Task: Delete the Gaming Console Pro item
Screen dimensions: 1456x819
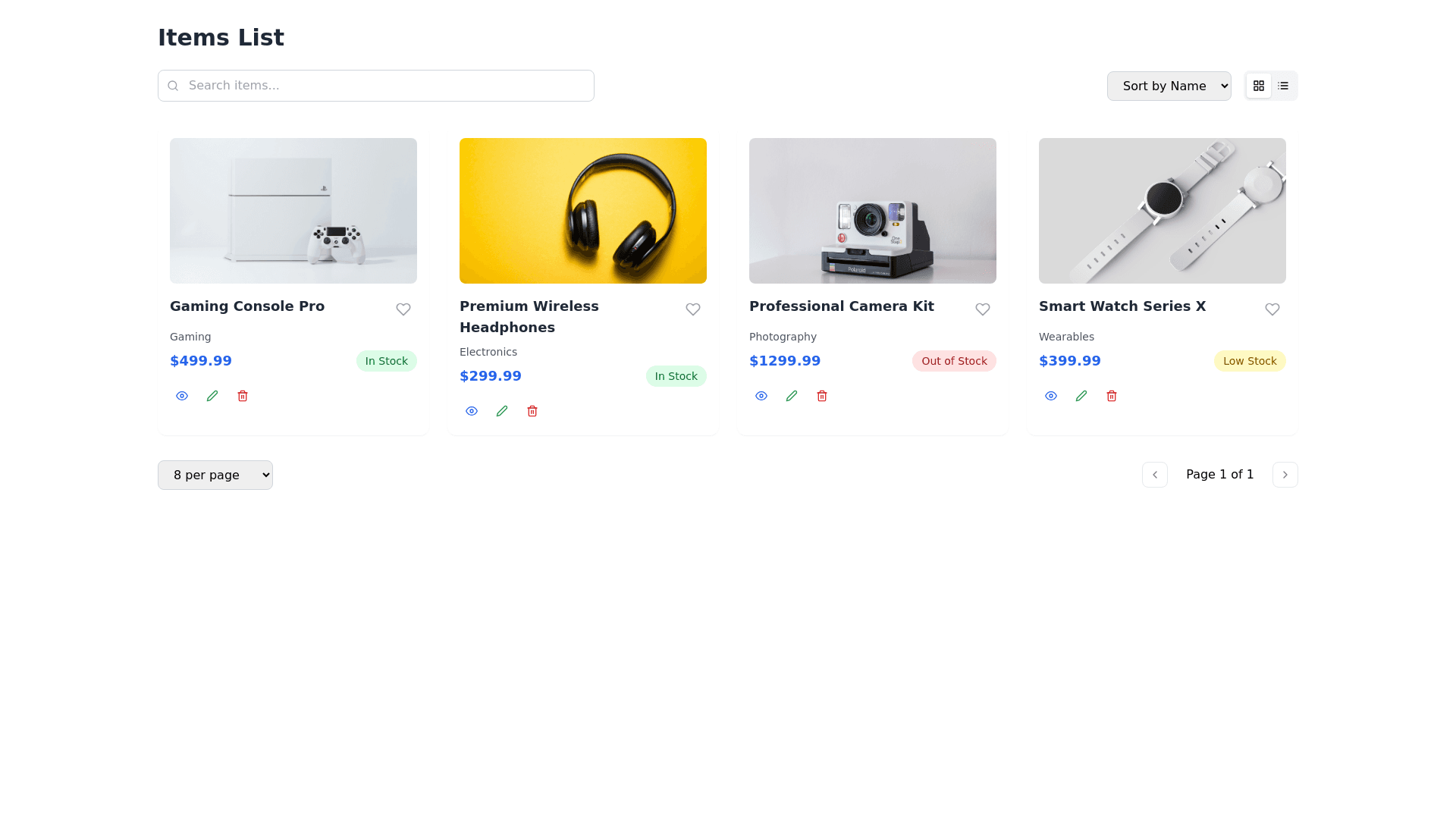Action: pos(242,395)
